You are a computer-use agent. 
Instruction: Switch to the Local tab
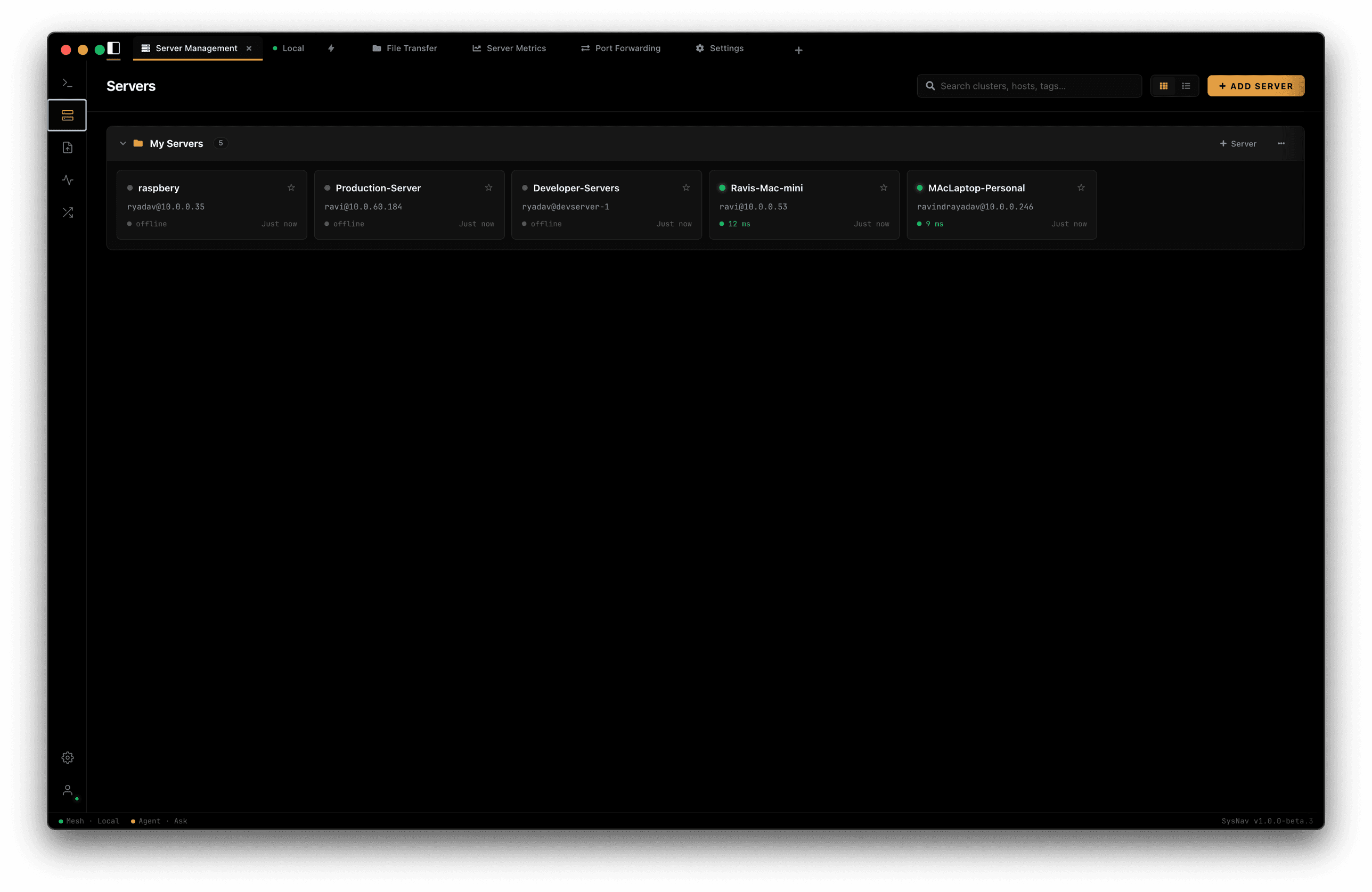coord(288,48)
